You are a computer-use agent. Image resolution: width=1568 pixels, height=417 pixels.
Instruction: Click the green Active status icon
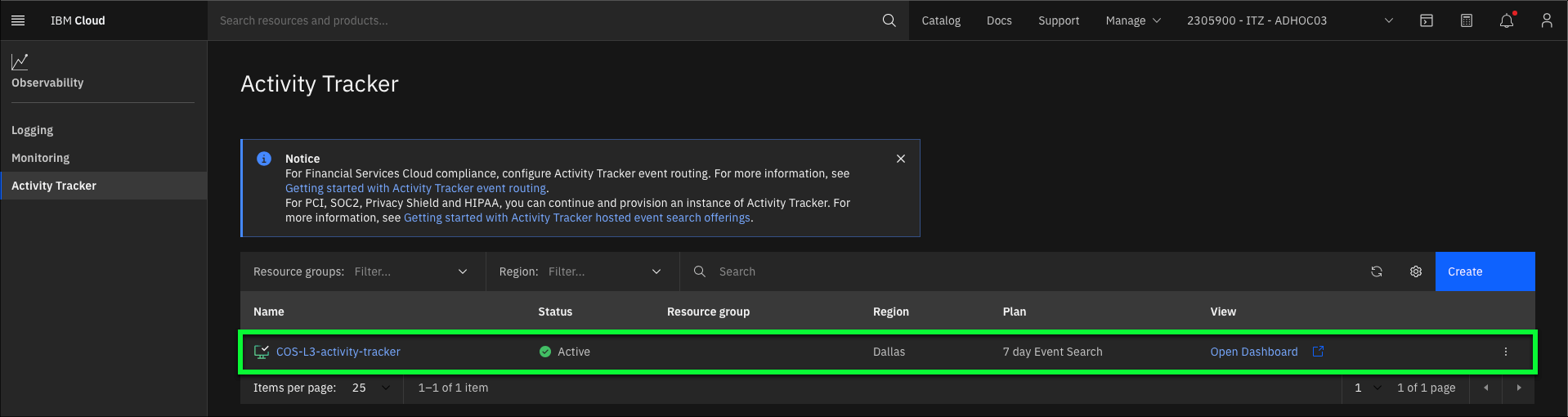tap(545, 352)
